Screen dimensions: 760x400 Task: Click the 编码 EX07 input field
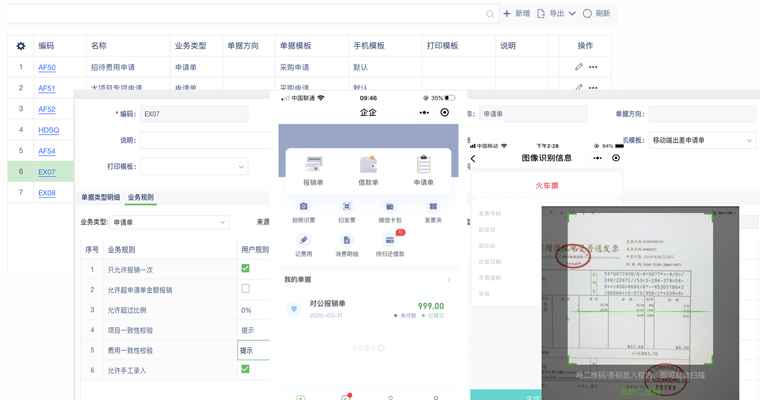pos(193,114)
